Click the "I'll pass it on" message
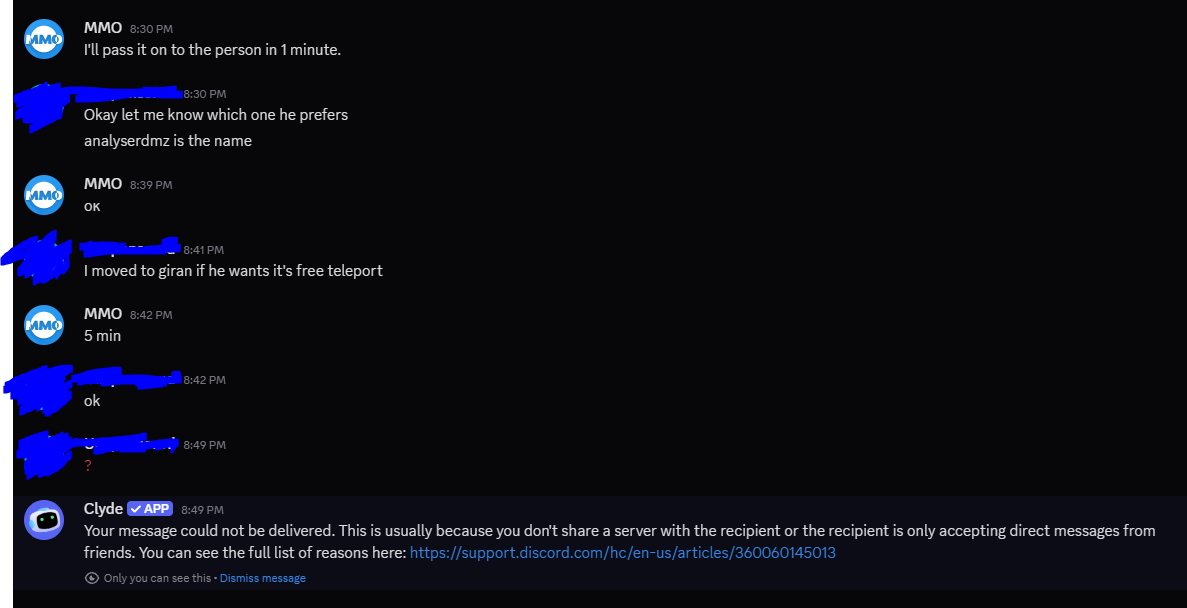The height and width of the screenshot is (608, 1187). click(x=212, y=49)
